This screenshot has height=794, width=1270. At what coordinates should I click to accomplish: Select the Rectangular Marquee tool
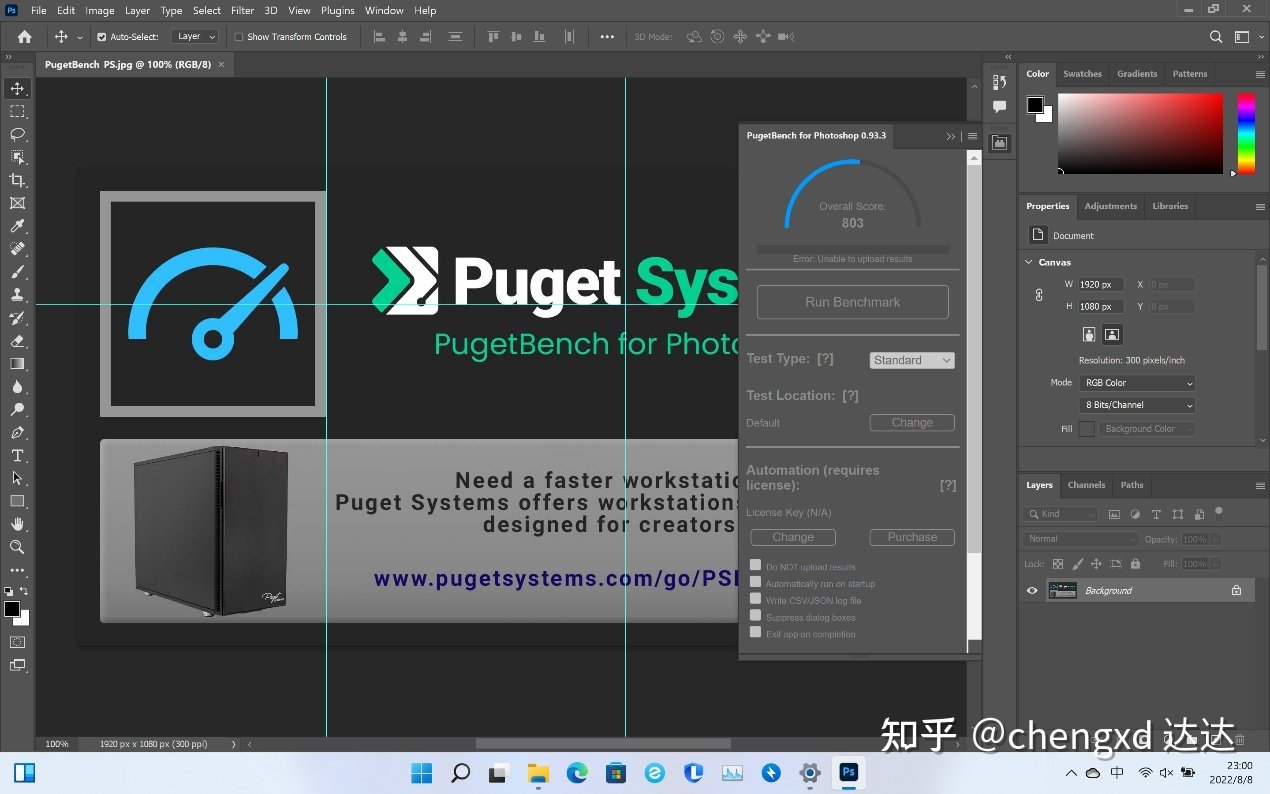[17, 111]
